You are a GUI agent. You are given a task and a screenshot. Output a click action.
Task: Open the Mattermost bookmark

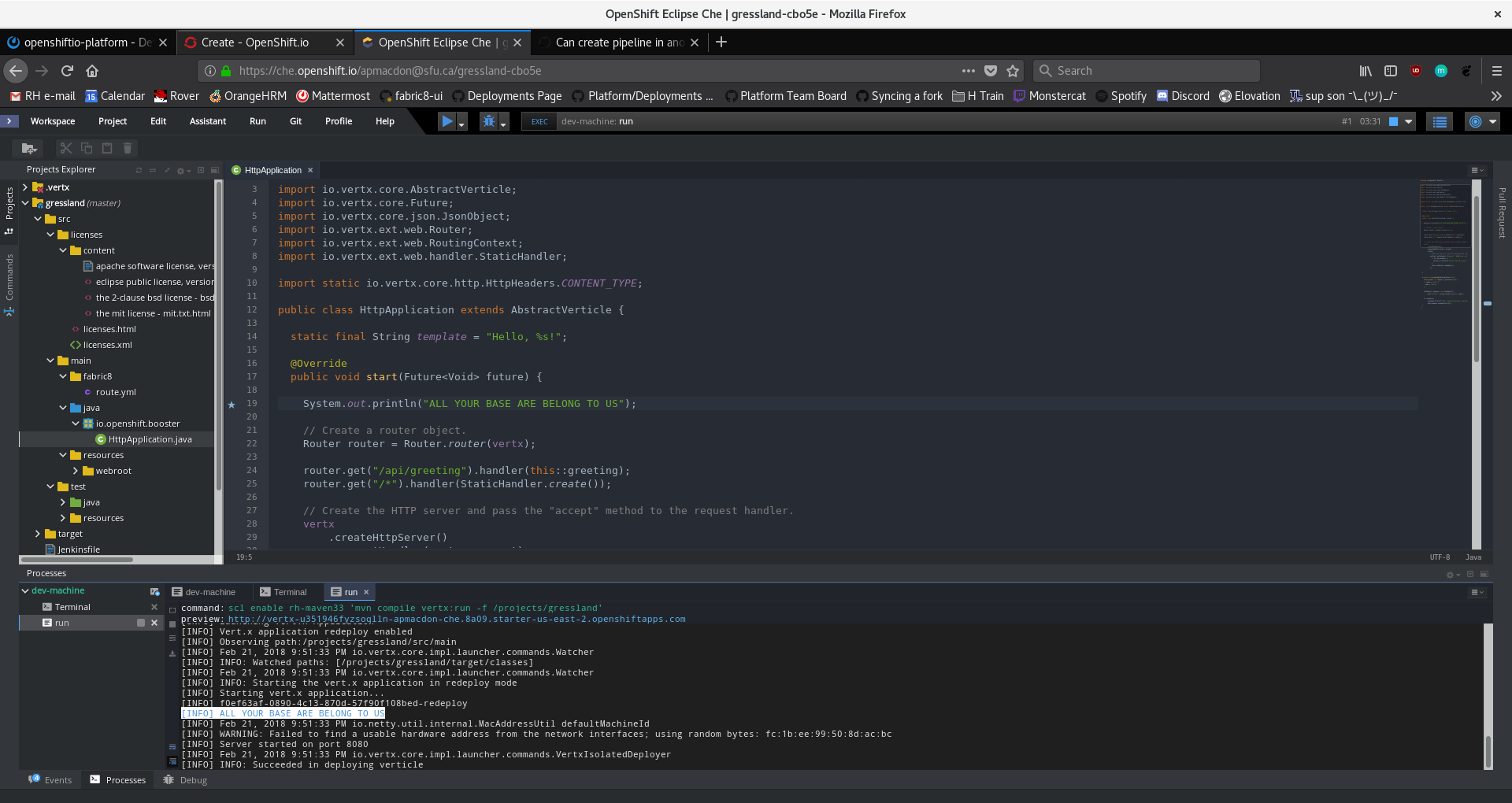pos(333,96)
